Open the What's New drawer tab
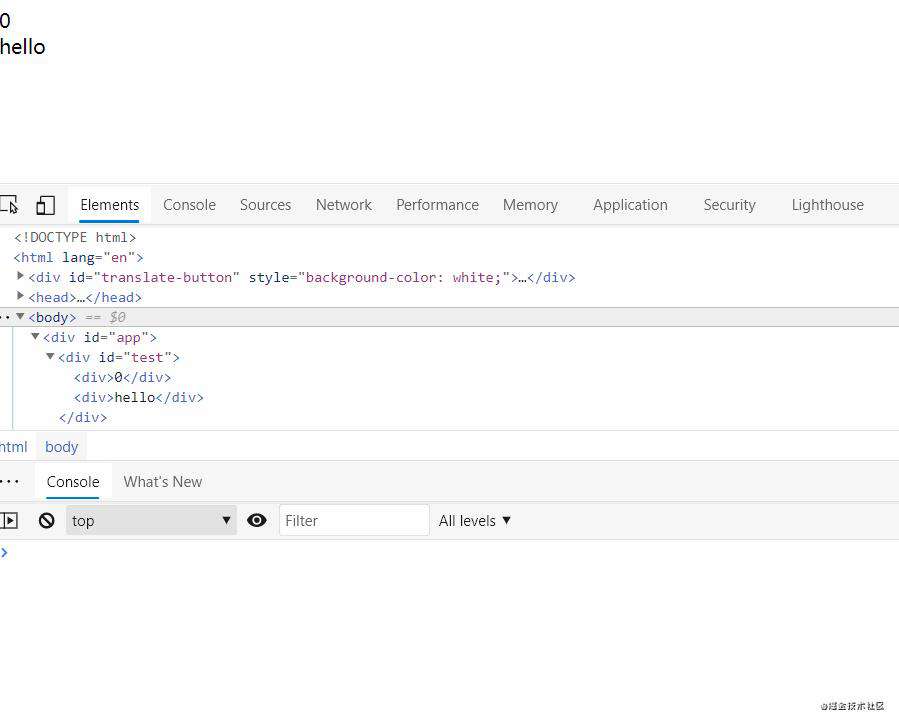 click(163, 482)
